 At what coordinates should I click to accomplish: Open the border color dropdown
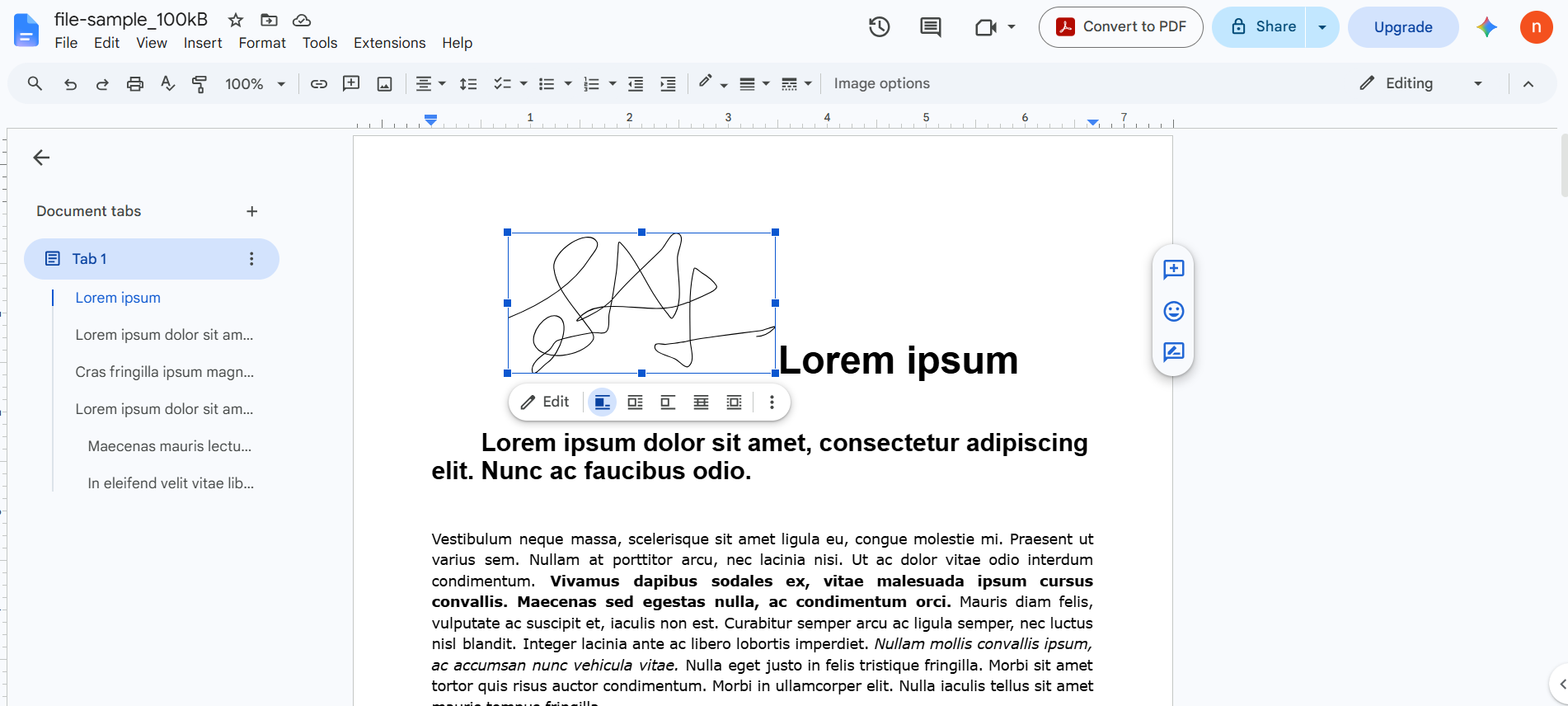pos(712,83)
